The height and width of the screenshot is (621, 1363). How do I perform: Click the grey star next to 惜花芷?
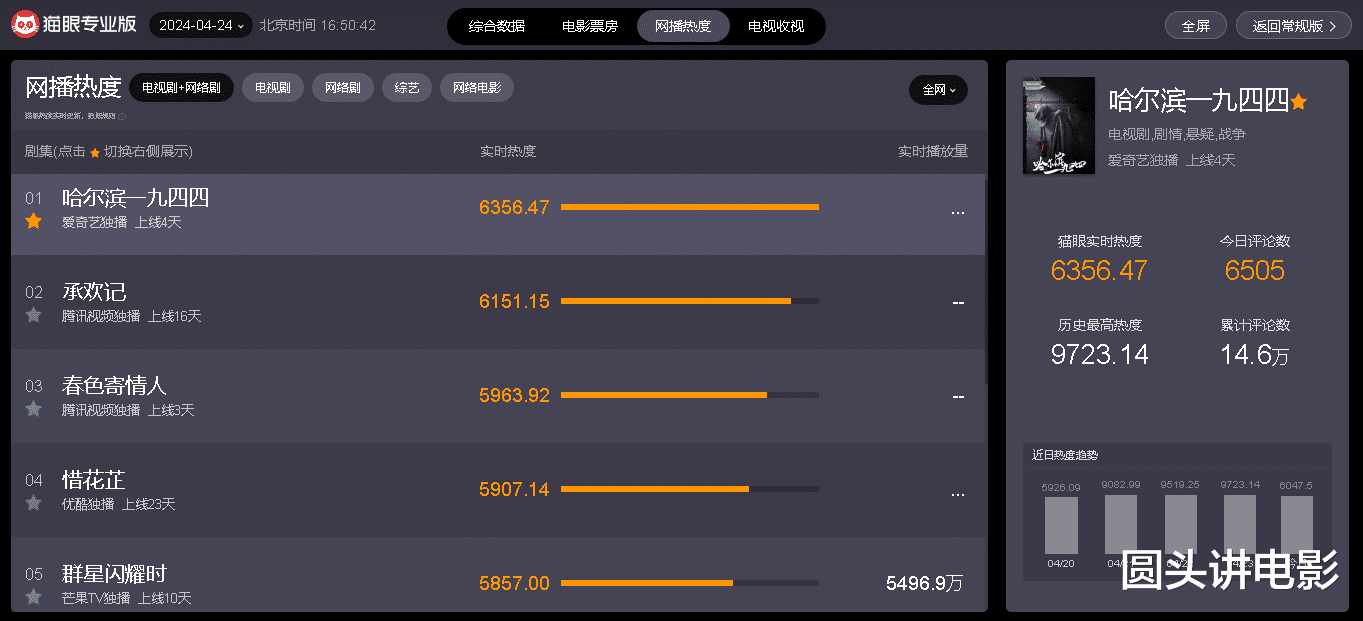point(34,503)
